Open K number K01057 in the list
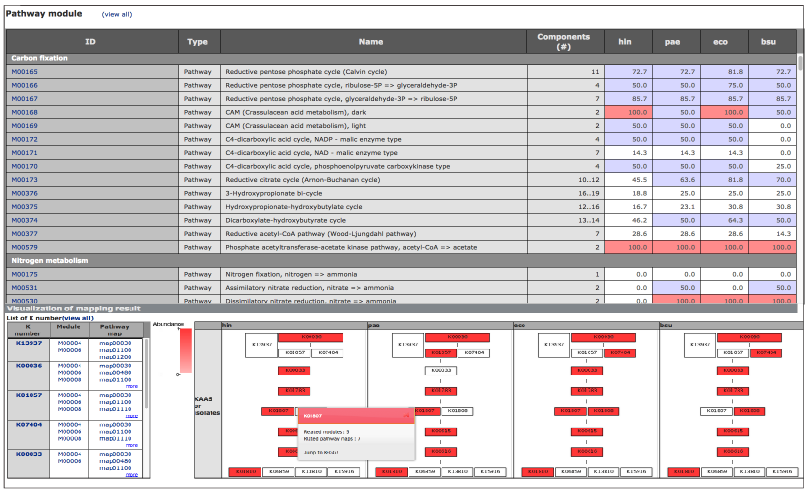 29,395
